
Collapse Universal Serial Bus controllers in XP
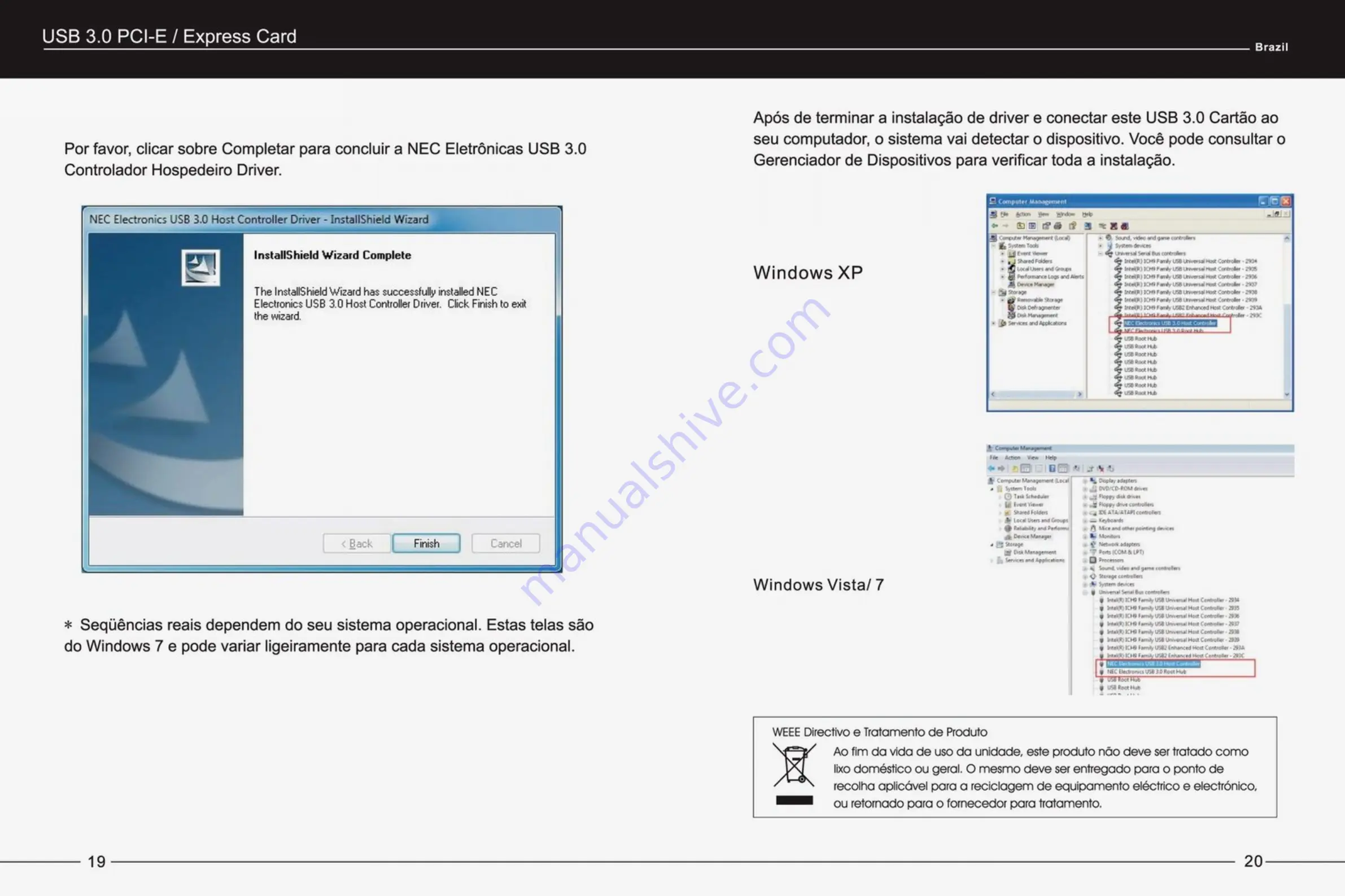click(x=1101, y=253)
